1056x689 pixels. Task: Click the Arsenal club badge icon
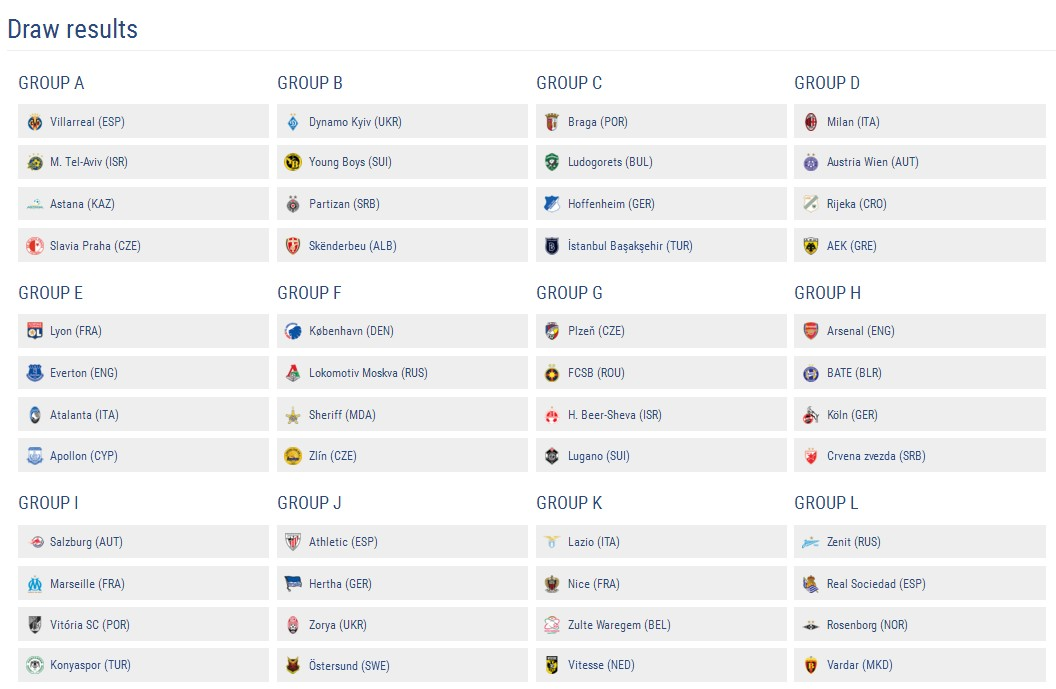point(811,331)
